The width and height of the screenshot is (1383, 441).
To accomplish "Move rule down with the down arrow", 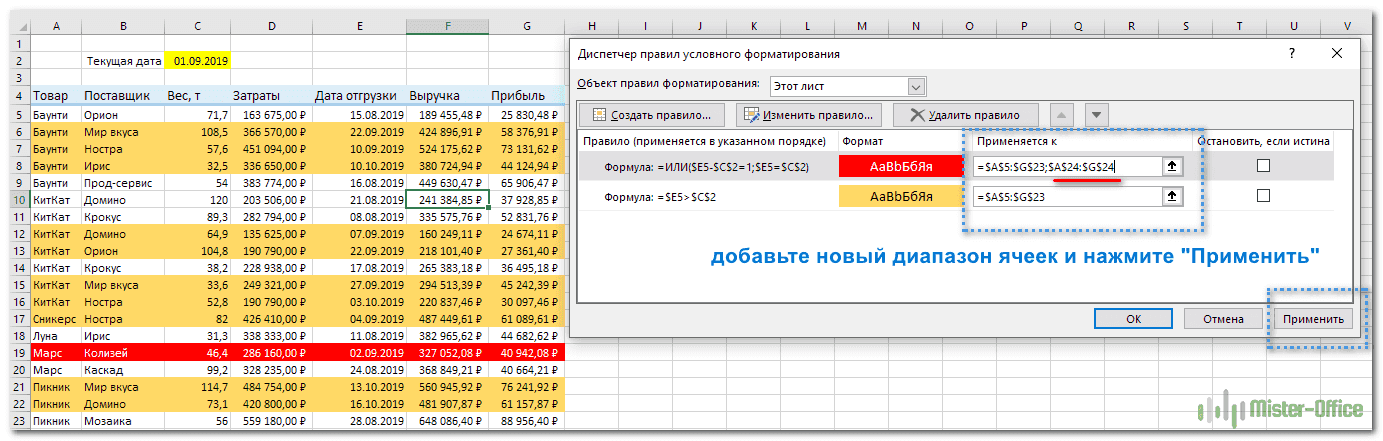I will coord(1097,115).
